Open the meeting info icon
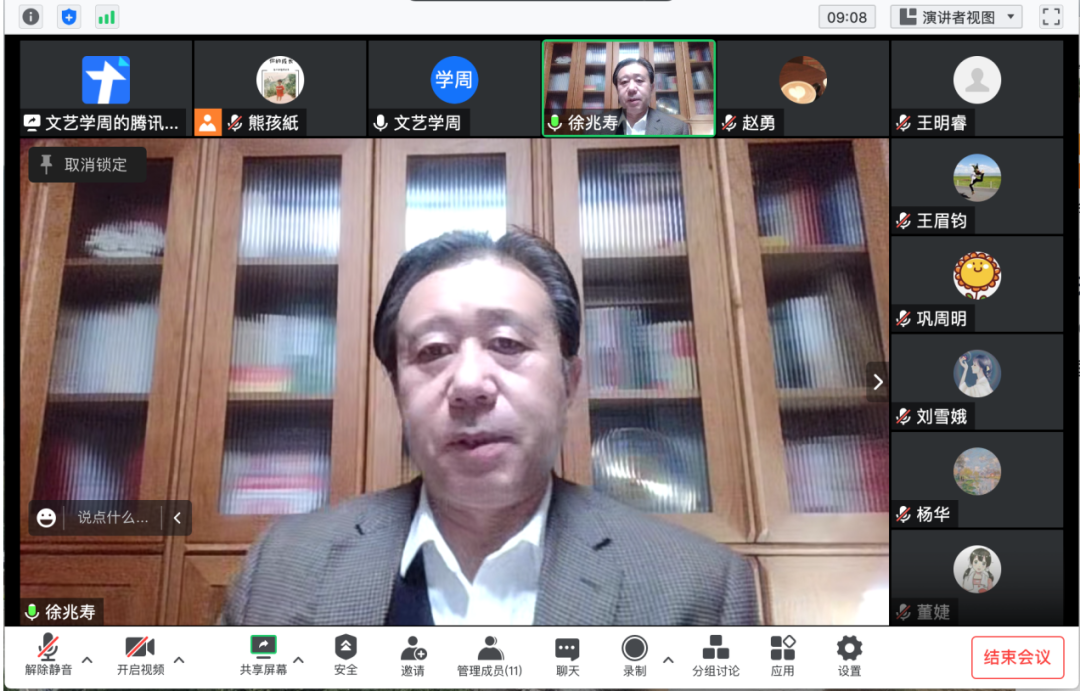The width and height of the screenshot is (1080, 691). tap(31, 16)
